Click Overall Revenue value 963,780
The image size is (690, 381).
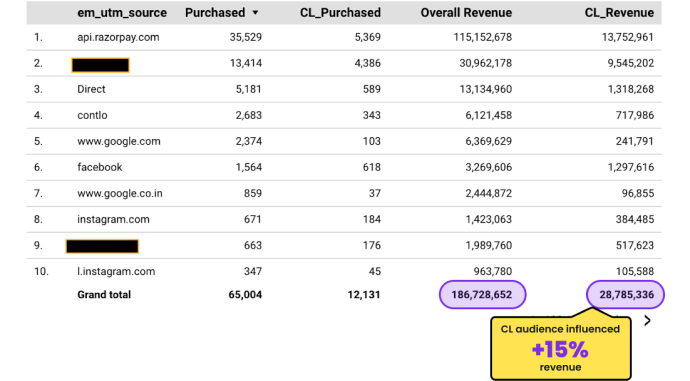(x=493, y=271)
